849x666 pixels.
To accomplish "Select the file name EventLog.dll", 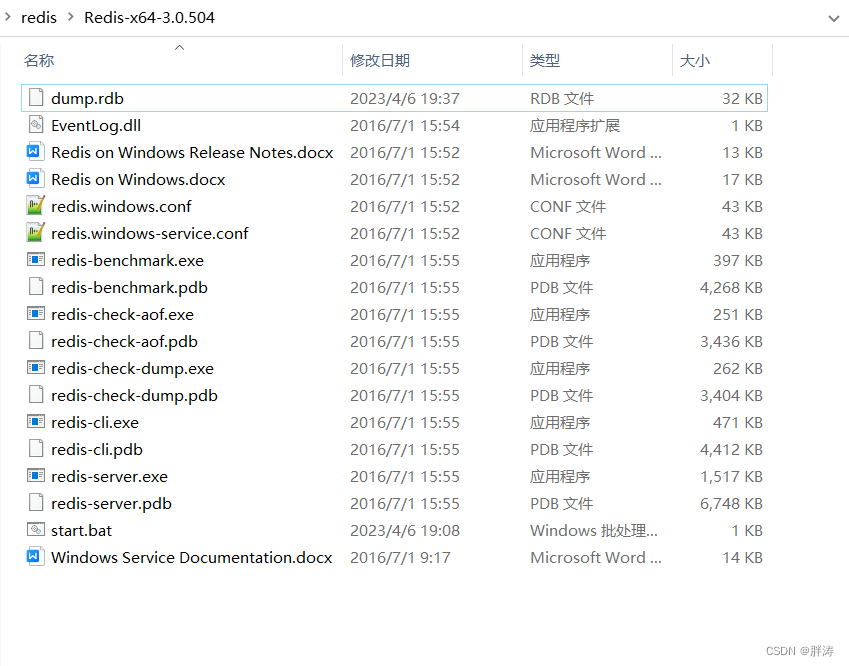I will [x=96, y=126].
